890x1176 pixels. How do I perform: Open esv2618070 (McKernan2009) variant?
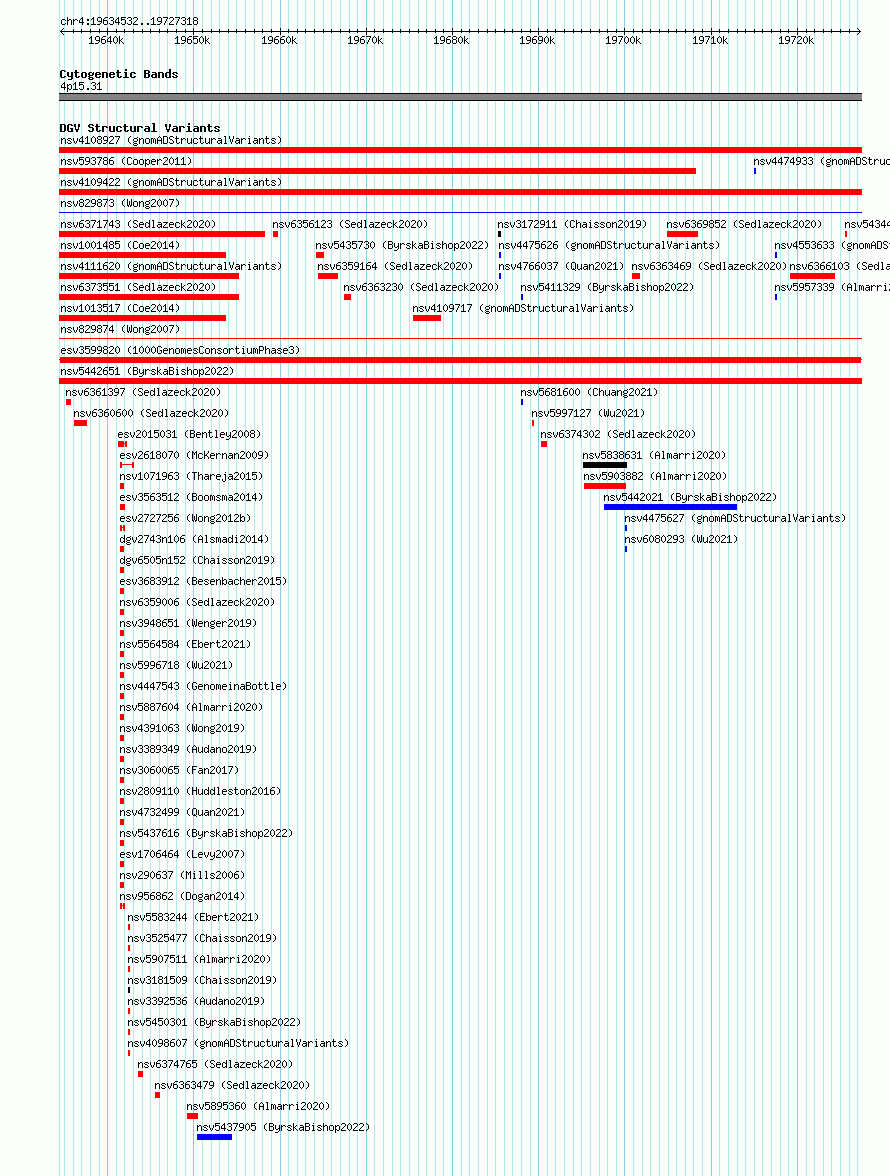(x=194, y=455)
